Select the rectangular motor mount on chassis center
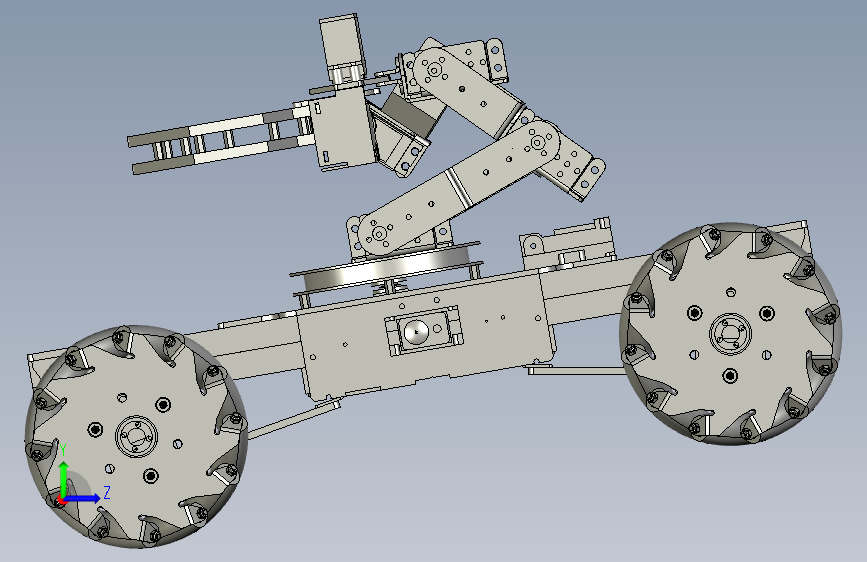 click(x=424, y=331)
